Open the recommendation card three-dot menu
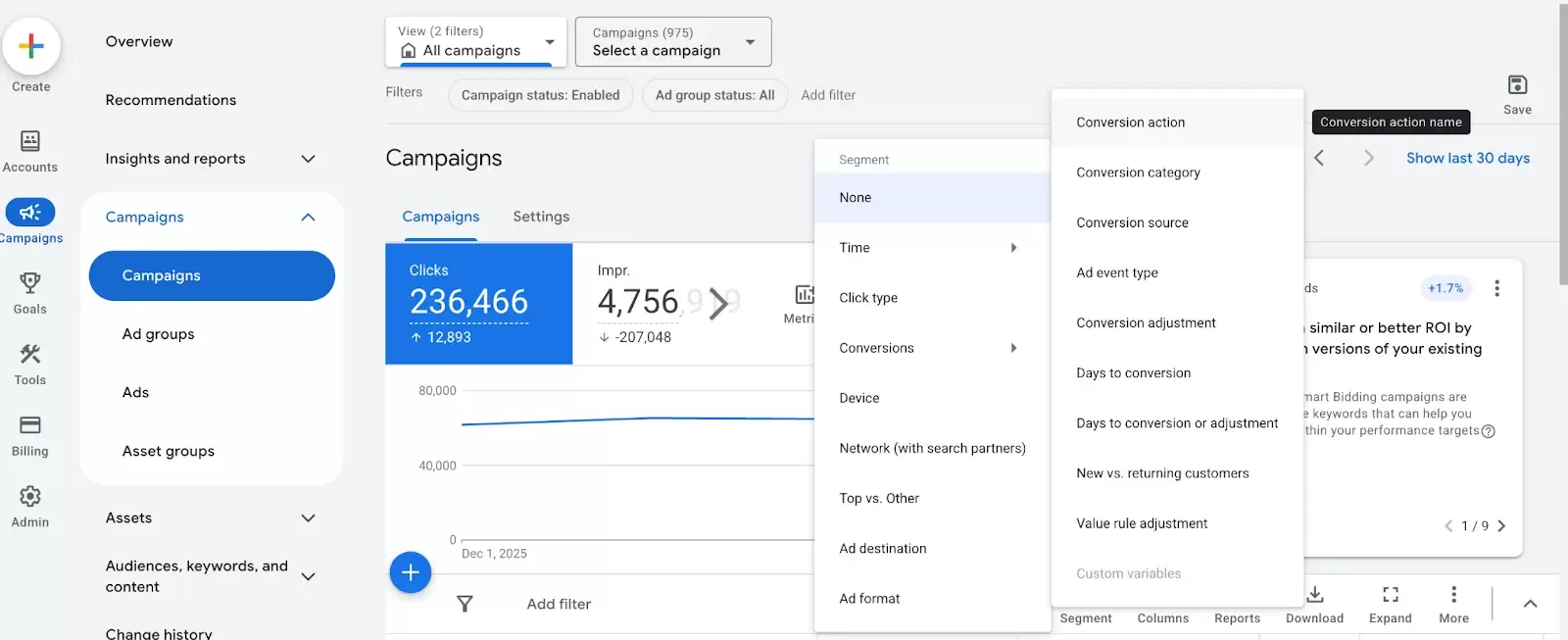Screen dimensions: 1568x640 pyautogui.click(x=1496, y=288)
